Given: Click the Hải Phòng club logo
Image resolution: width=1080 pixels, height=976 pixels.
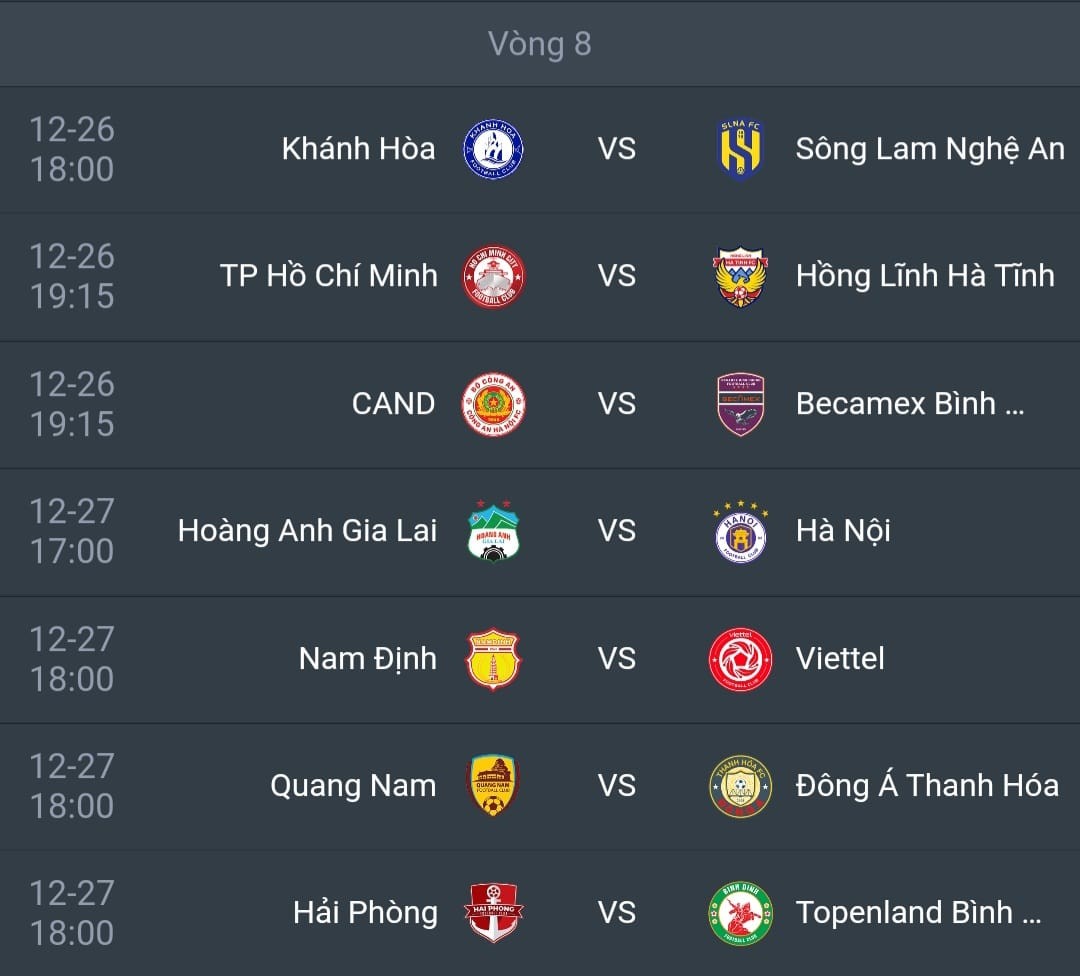Looking at the screenshot, I should coord(494,913).
